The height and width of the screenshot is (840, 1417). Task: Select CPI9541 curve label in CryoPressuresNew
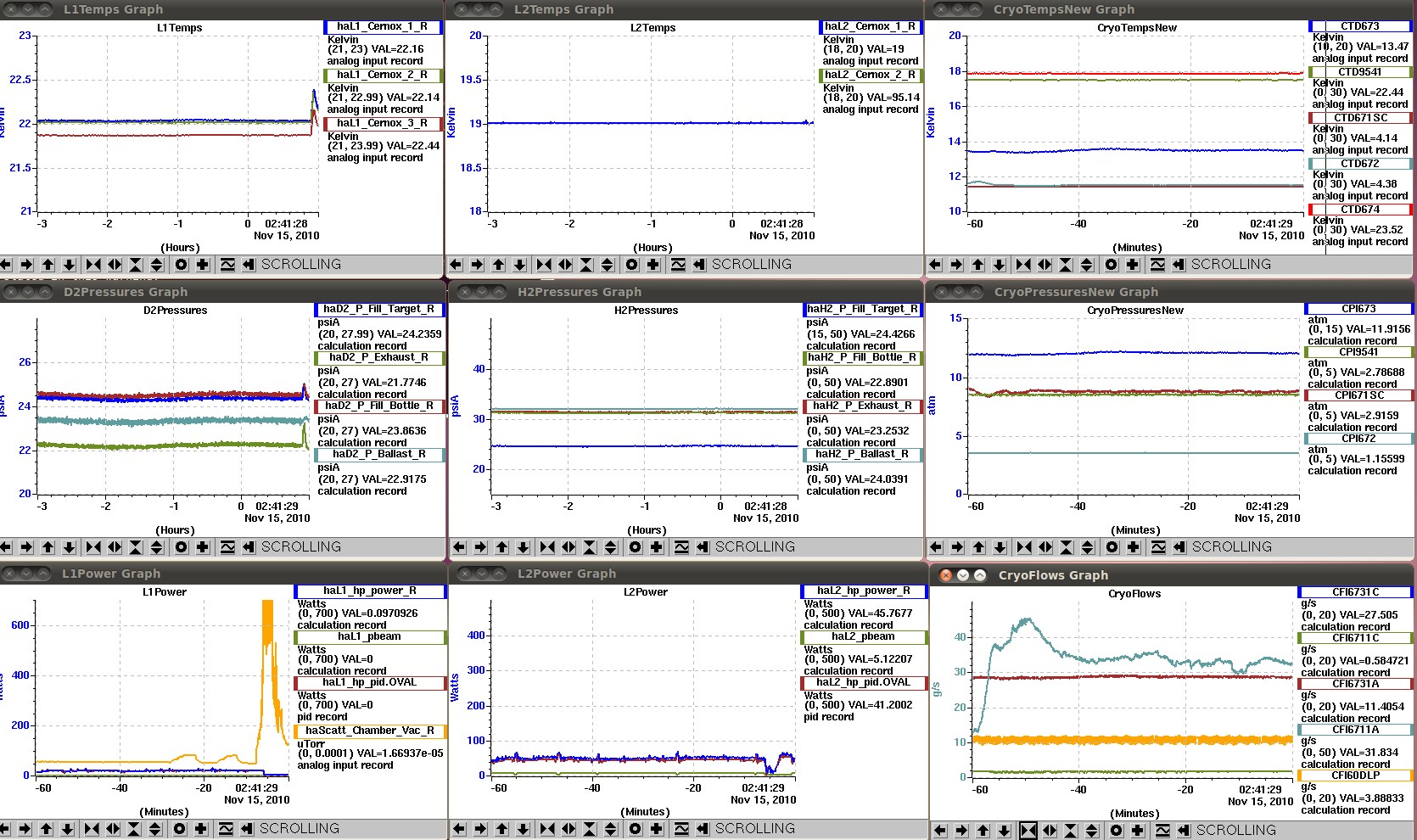point(1358,352)
